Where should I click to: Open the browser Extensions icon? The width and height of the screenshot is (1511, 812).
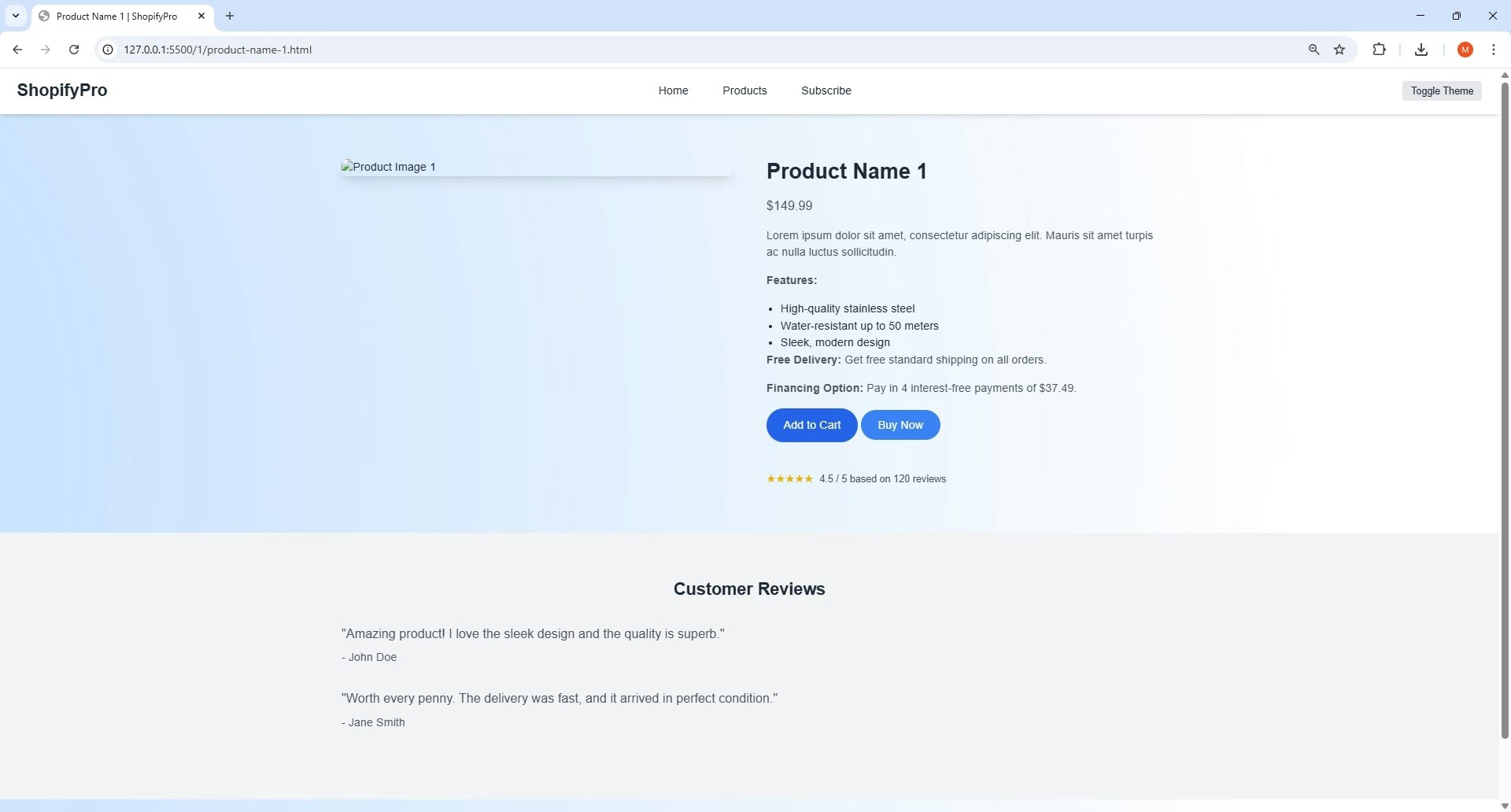pos(1380,49)
